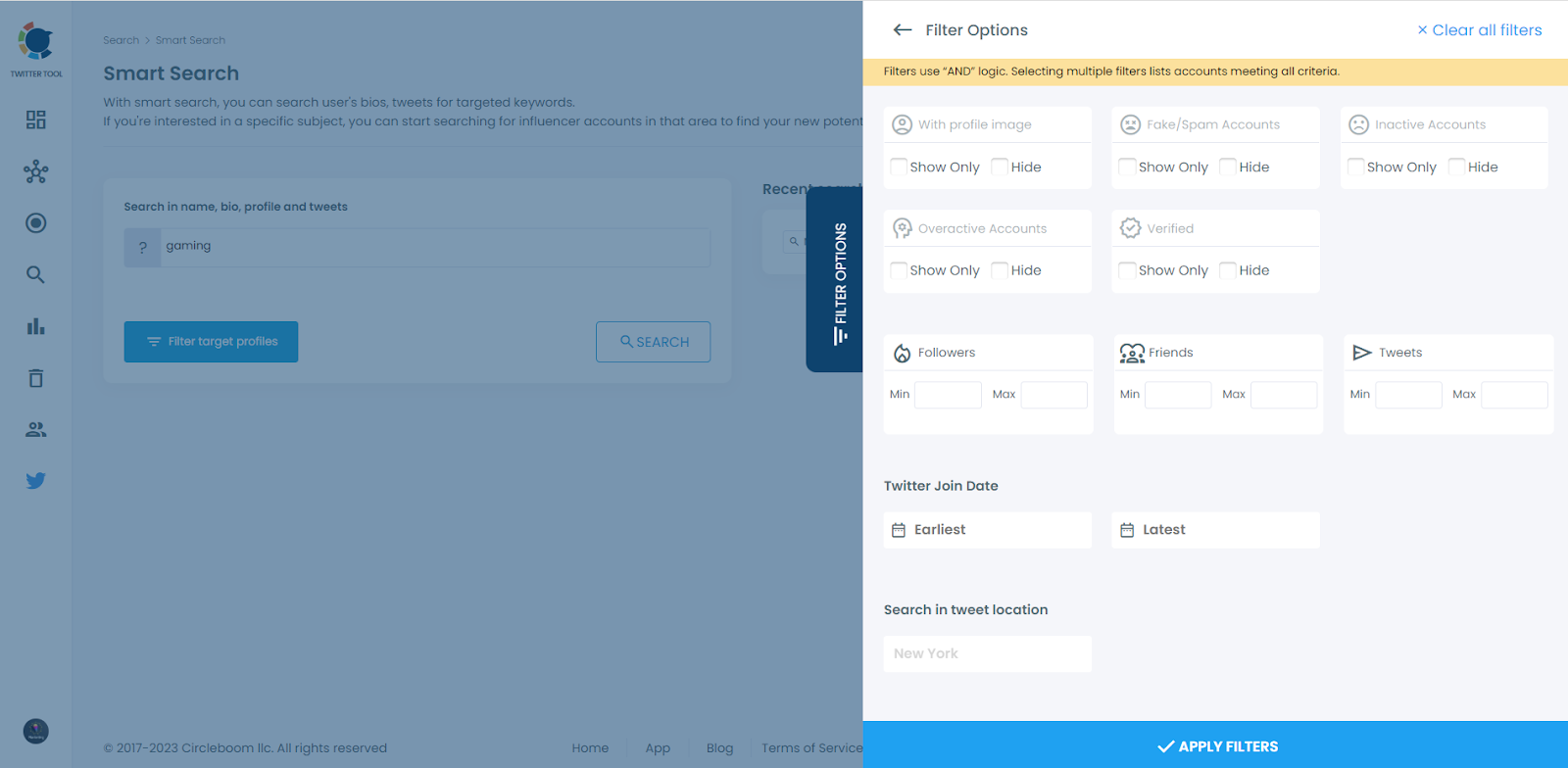Click the Twitter bird icon in sidebar

(x=36, y=481)
